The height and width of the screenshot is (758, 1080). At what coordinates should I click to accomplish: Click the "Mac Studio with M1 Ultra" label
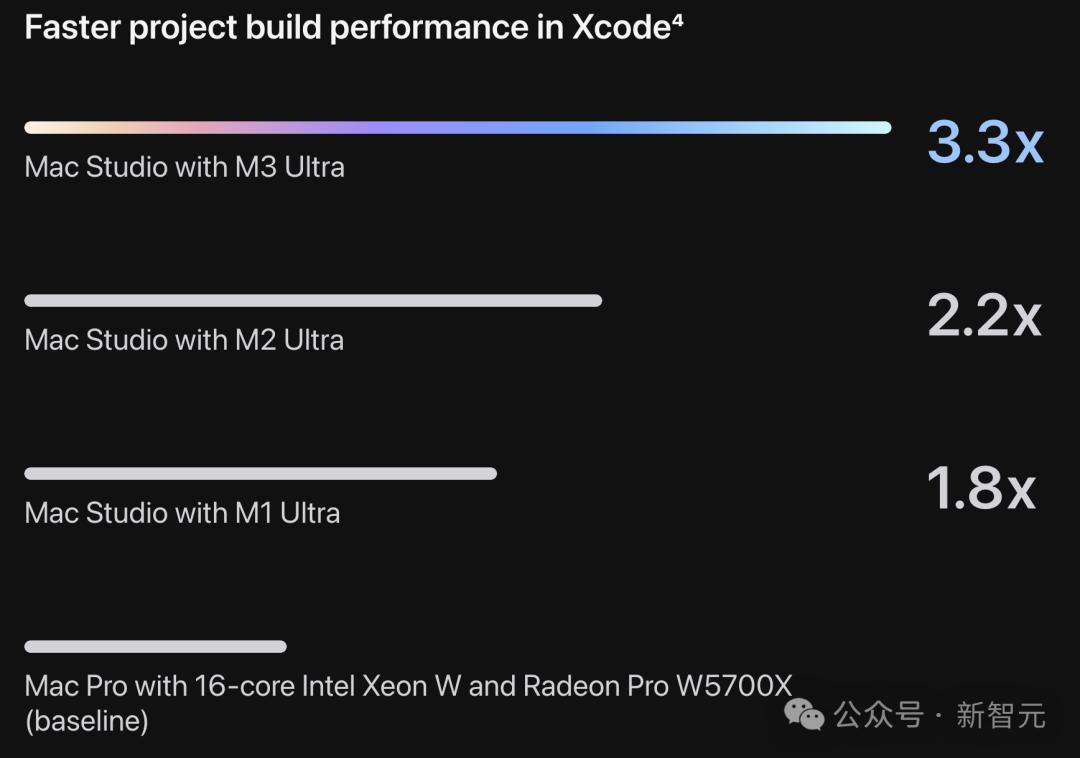(x=182, y=513)
